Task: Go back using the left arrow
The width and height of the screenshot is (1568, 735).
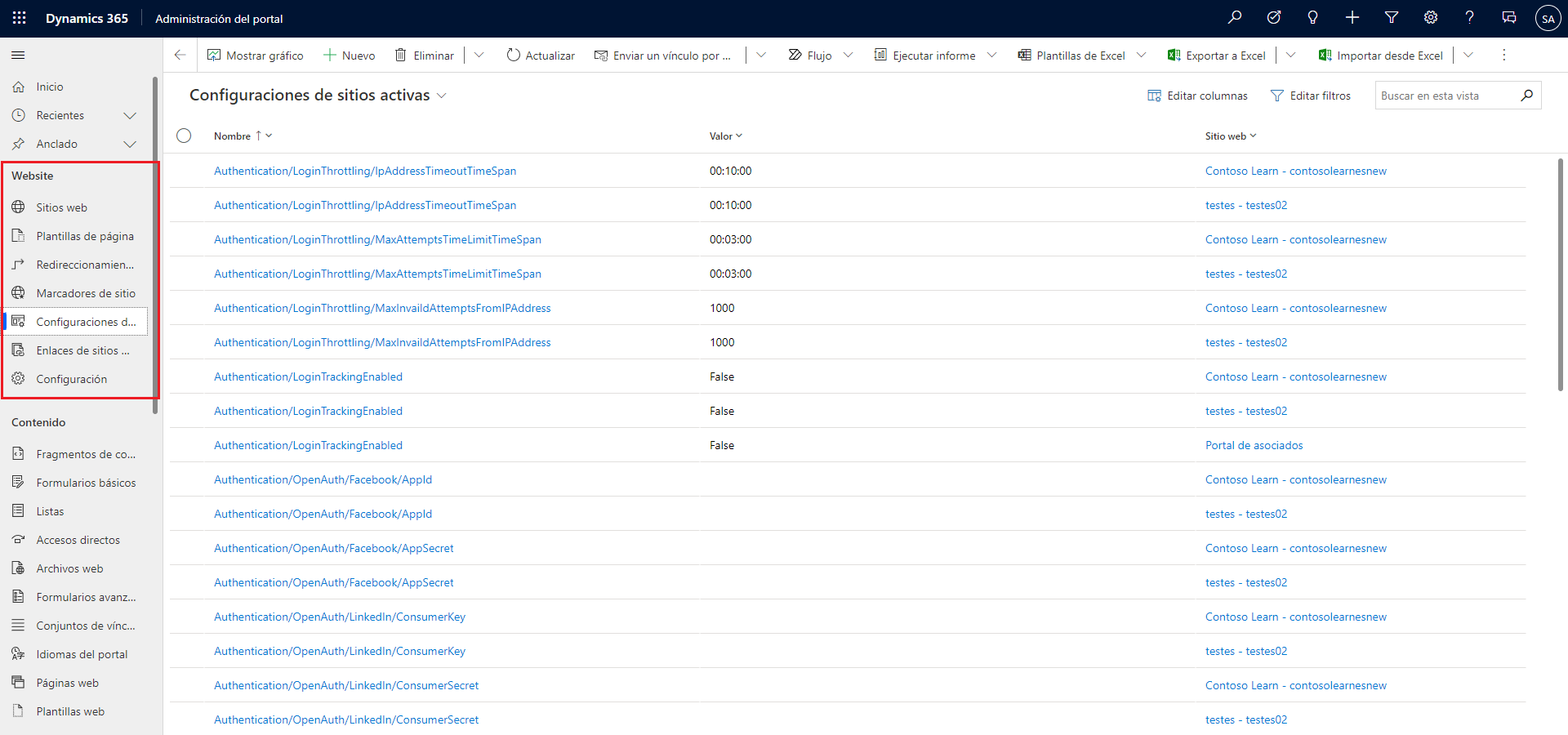Action: tap(180, 55)
